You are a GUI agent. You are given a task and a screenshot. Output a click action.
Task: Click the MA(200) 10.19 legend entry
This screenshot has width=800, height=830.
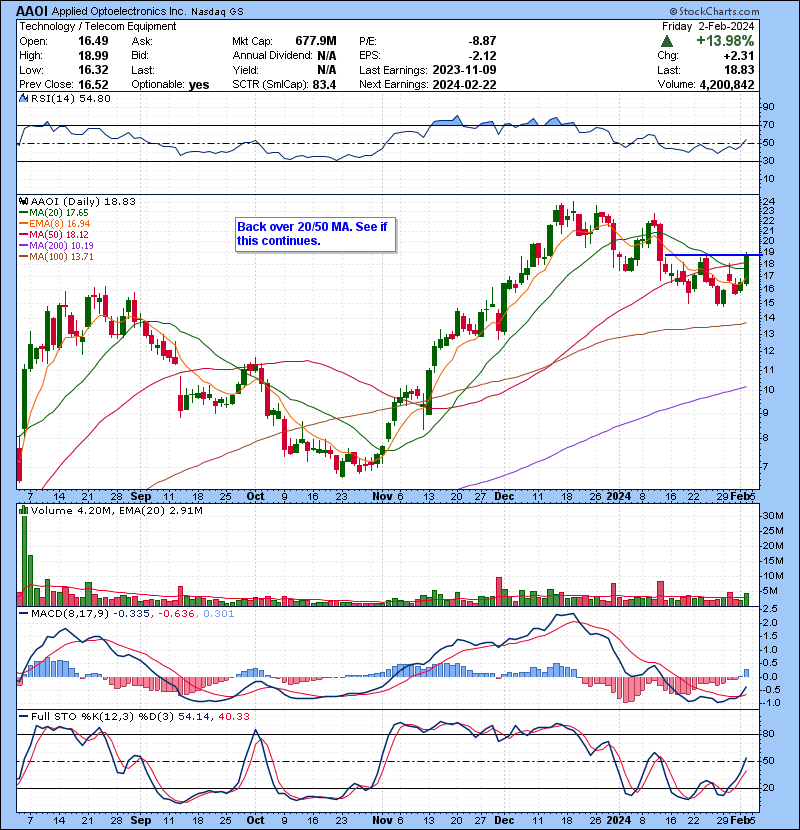pyautogui.click(x=56, y=246)
